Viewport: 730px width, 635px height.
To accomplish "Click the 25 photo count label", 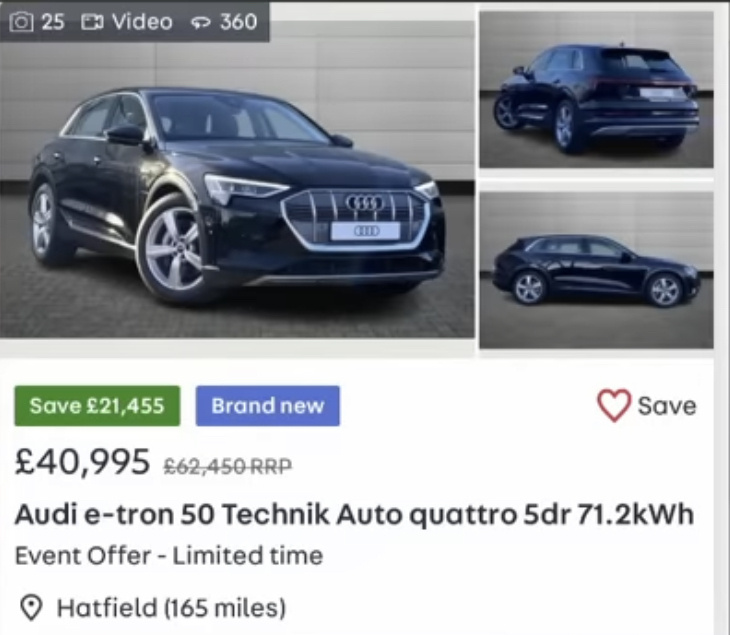I will pyautogui.click(x=53, y=22).
